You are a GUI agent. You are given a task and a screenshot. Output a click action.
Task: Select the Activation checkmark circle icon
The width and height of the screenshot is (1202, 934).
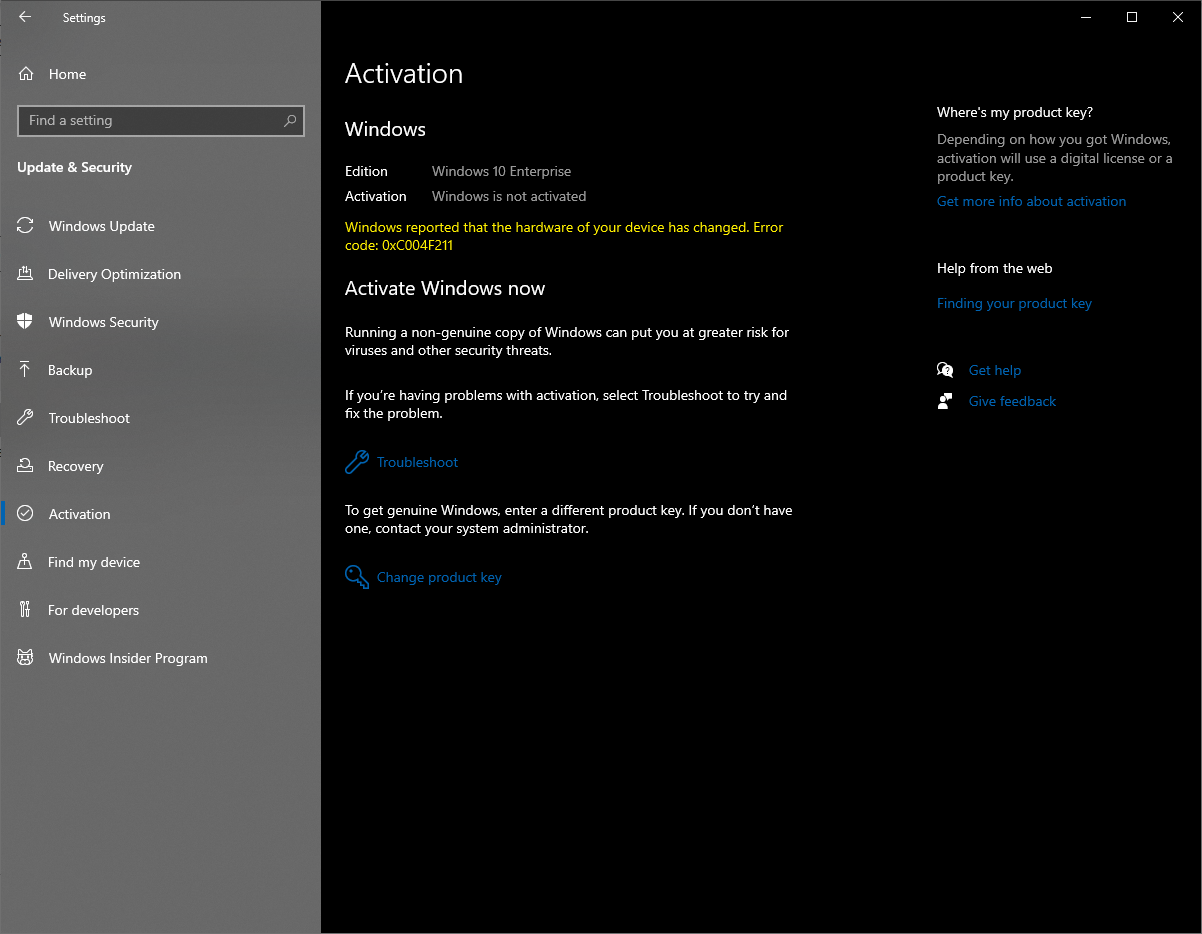click(x=26, y=514)
